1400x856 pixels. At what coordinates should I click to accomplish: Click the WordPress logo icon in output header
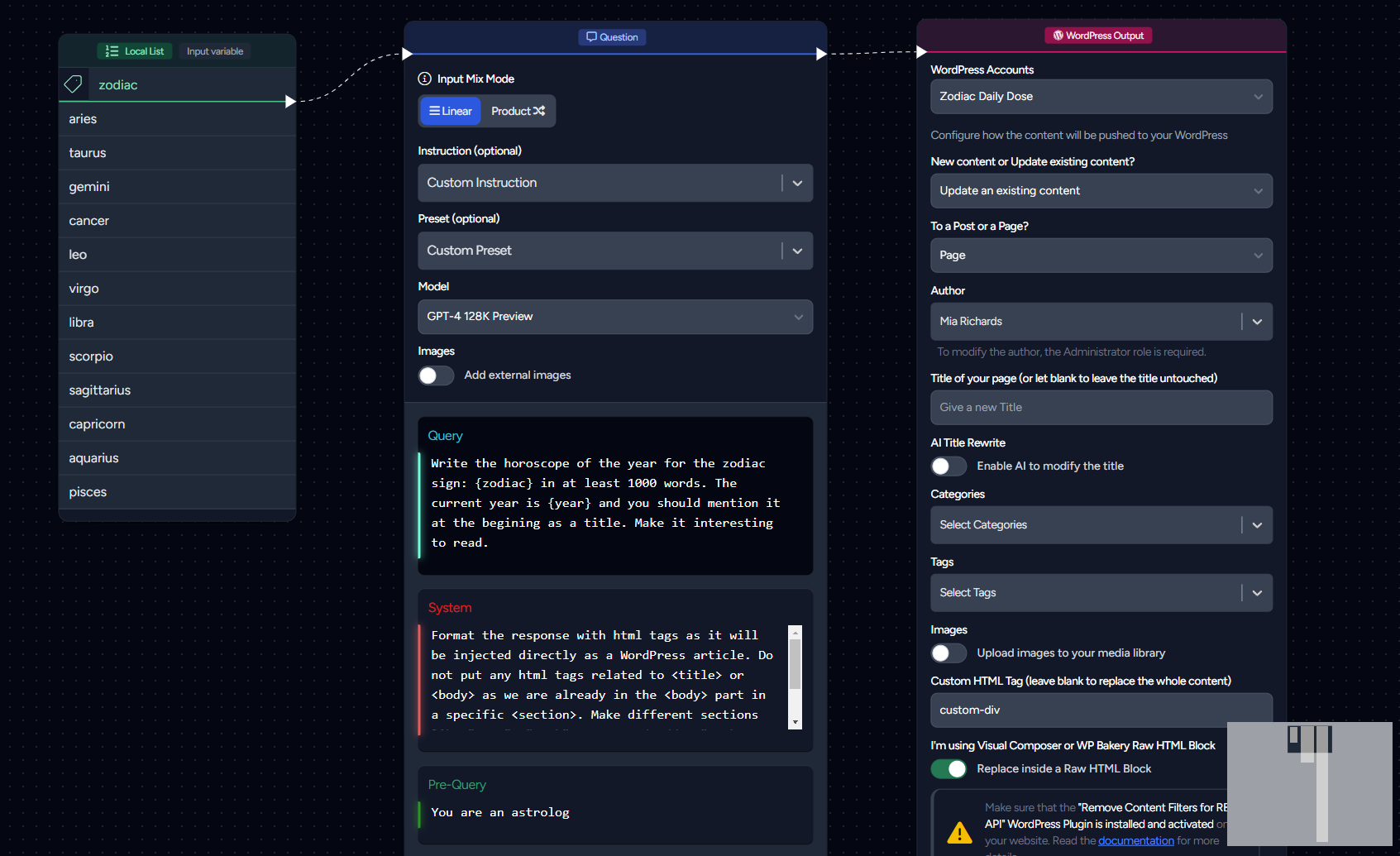click(x=1058, y=36)
